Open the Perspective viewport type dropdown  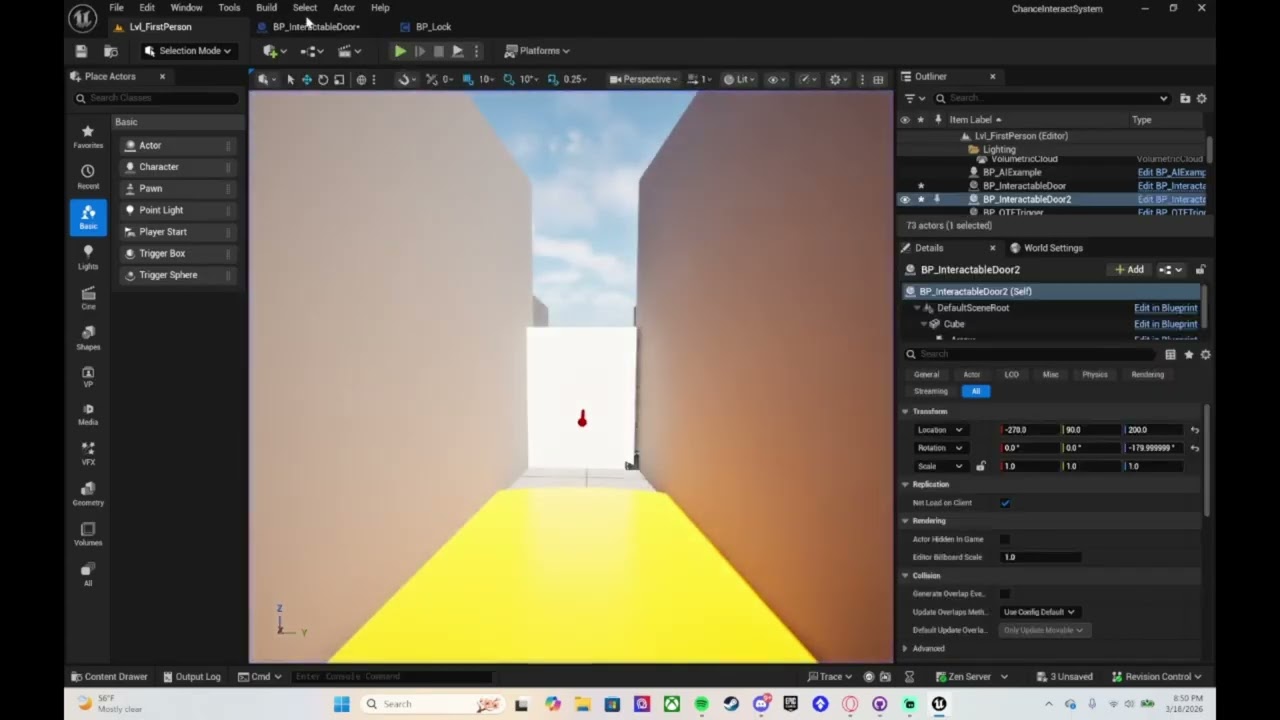pos(644,79)
